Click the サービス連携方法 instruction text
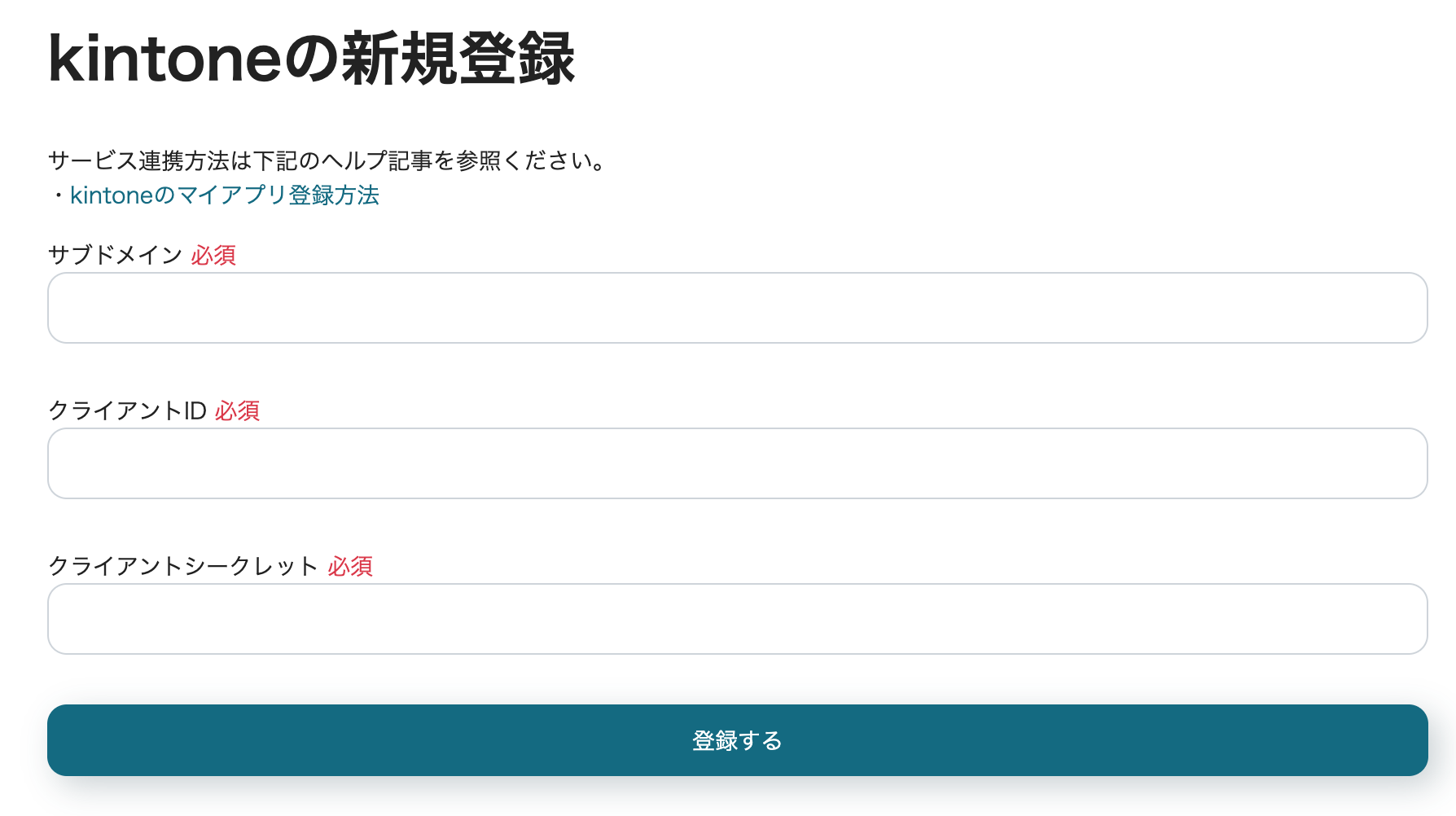This screenshot has width=1456, height=816. [326, 160]
